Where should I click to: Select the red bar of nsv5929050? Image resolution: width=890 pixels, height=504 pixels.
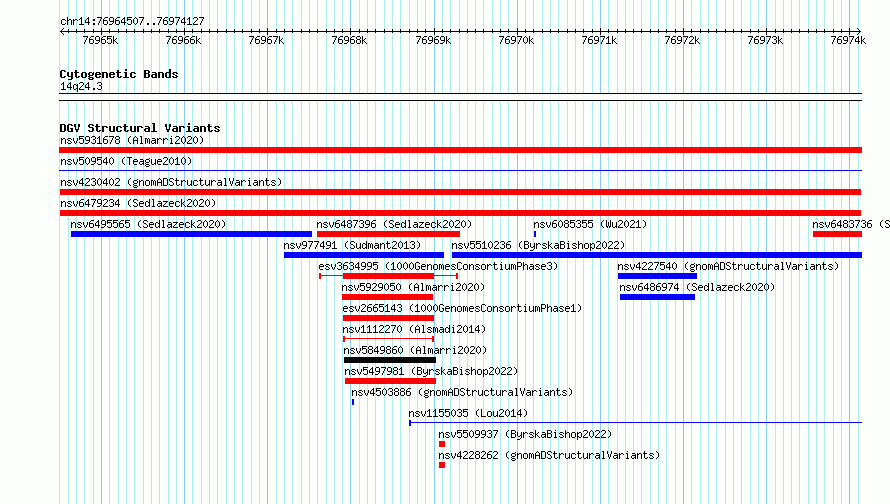pos(387,297)
